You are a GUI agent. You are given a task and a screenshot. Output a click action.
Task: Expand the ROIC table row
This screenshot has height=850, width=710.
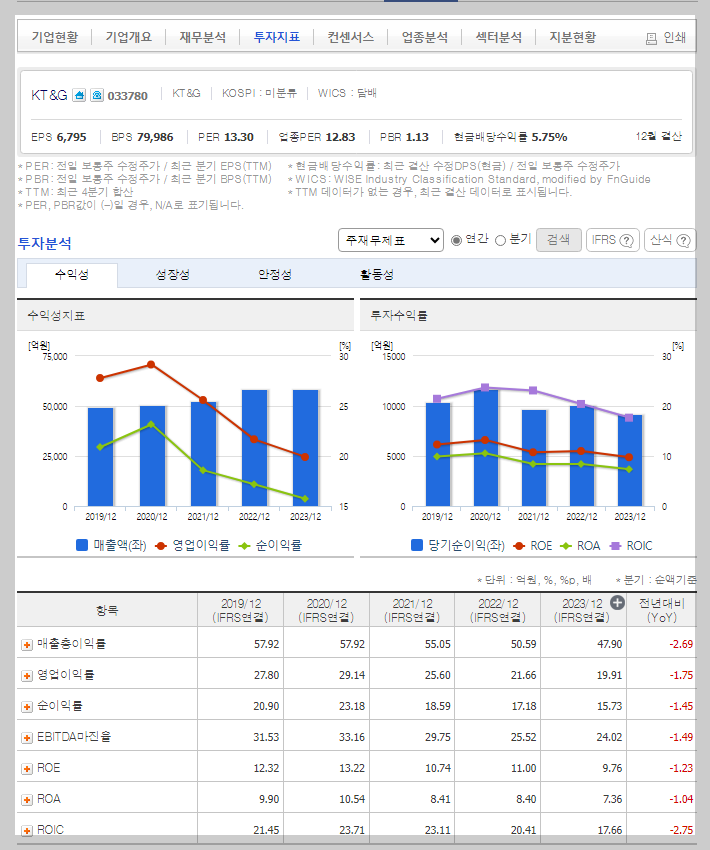(27, 830)
